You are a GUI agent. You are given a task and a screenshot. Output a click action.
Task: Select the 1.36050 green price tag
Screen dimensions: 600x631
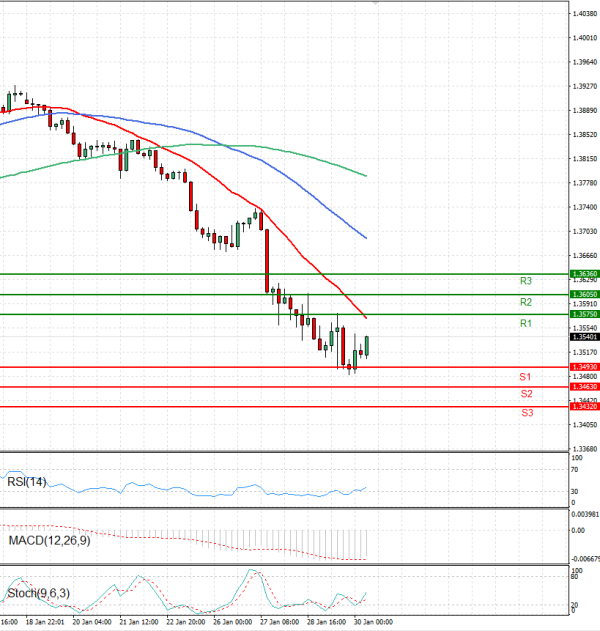(x=584, y=294)
